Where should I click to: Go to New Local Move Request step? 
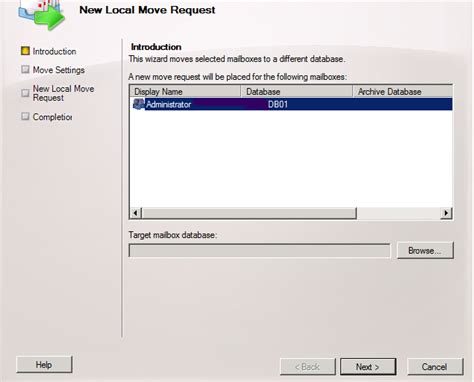pos(63,93)
